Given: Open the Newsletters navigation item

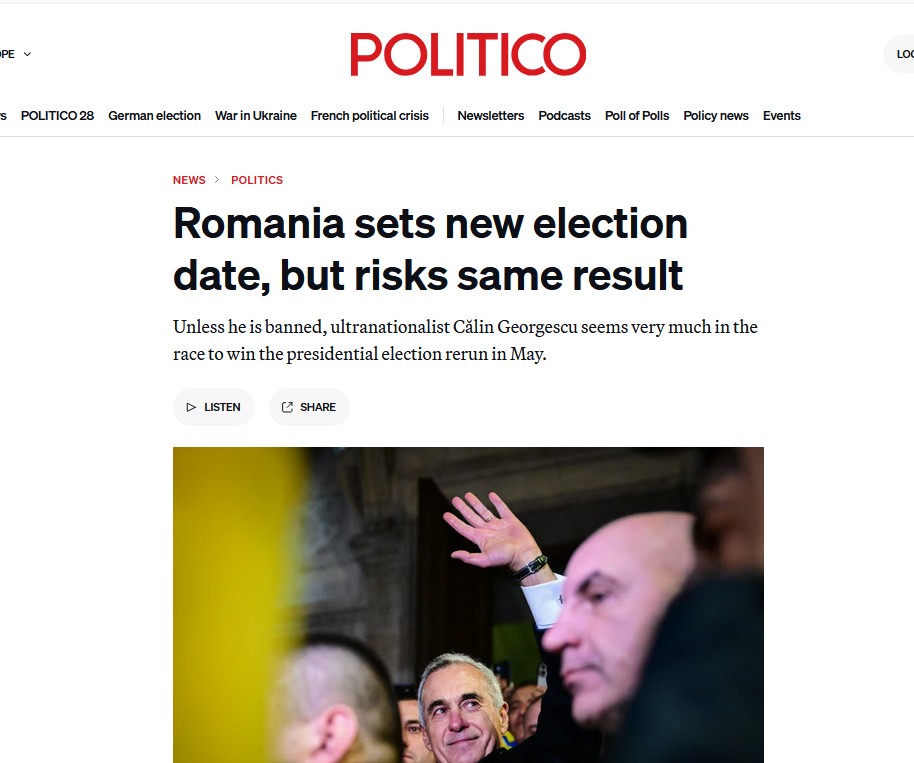Looking at the screenshot, I should [x=490, y=116].
